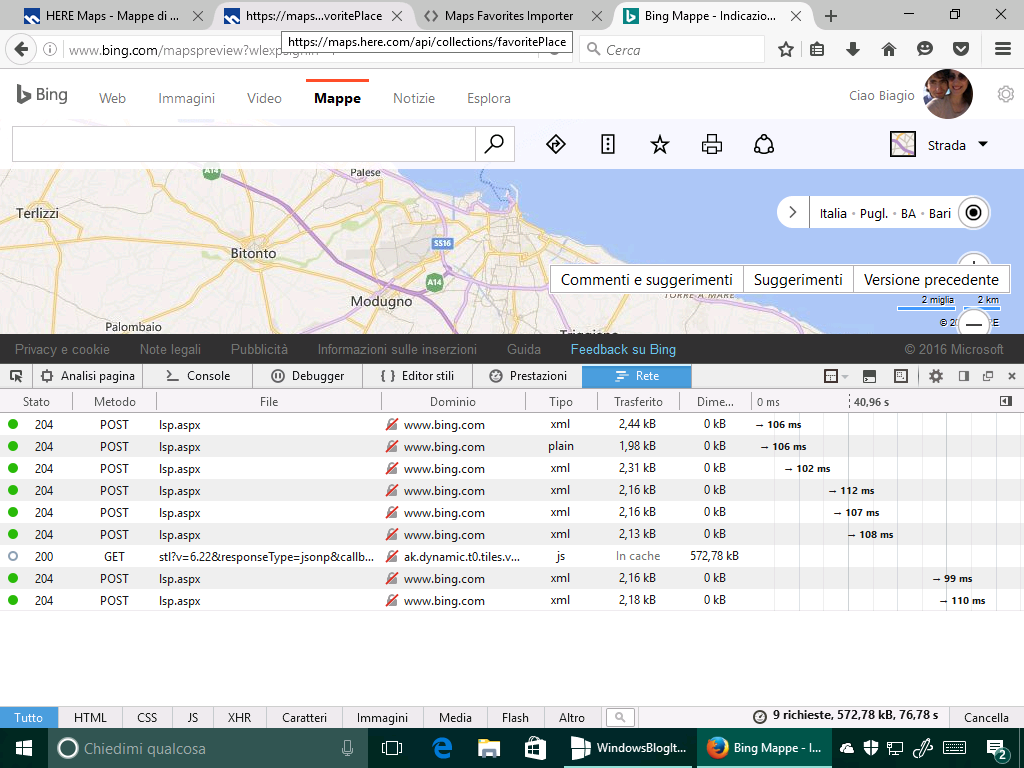The height and width of the screenshot is (768, 1024).
Task: Click the Firefox home icon
Action: 889,49
